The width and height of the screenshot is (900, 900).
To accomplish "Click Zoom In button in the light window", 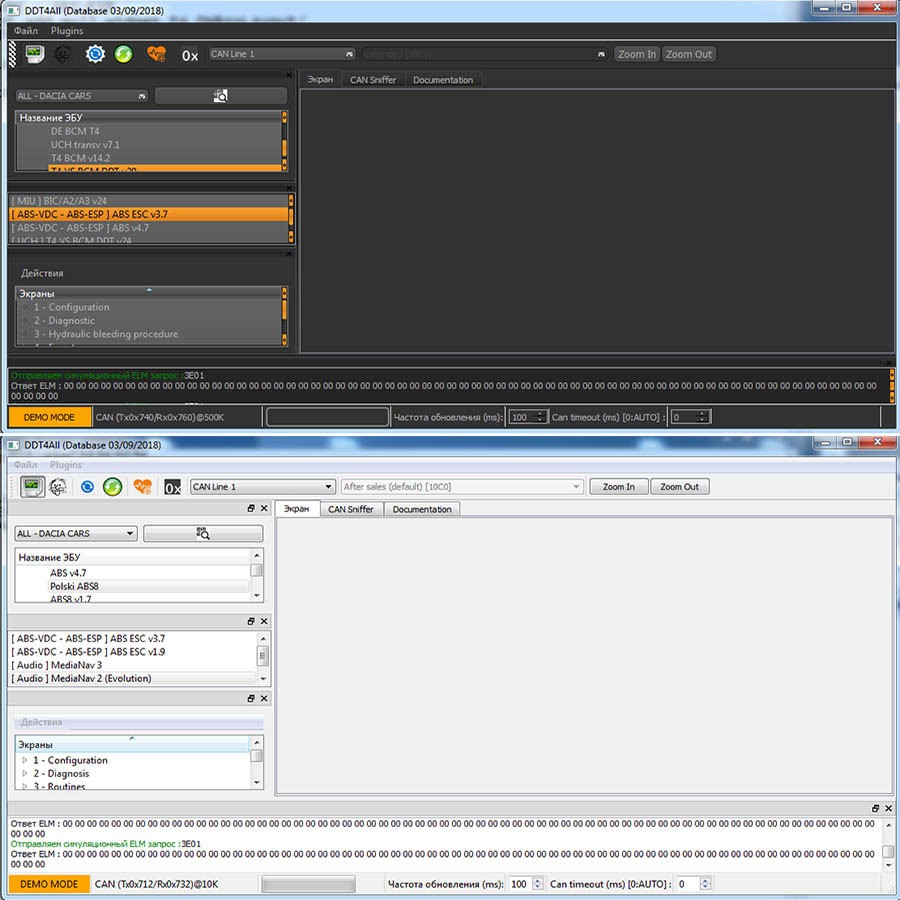I will (619, 487).
